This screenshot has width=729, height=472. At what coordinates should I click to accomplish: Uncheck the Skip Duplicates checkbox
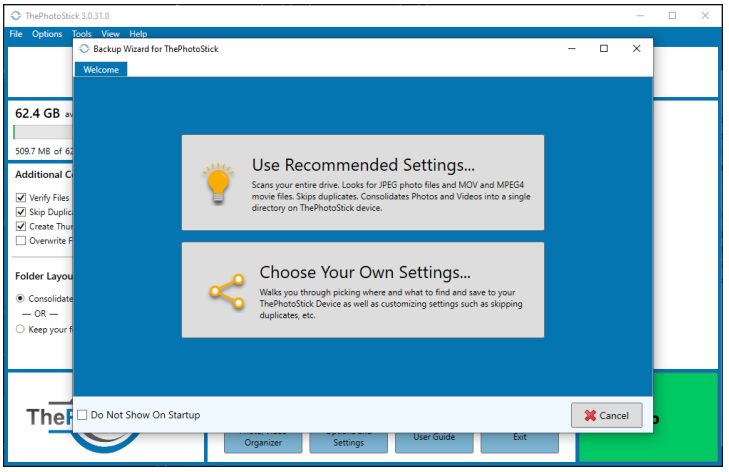(x=20, y=212)
